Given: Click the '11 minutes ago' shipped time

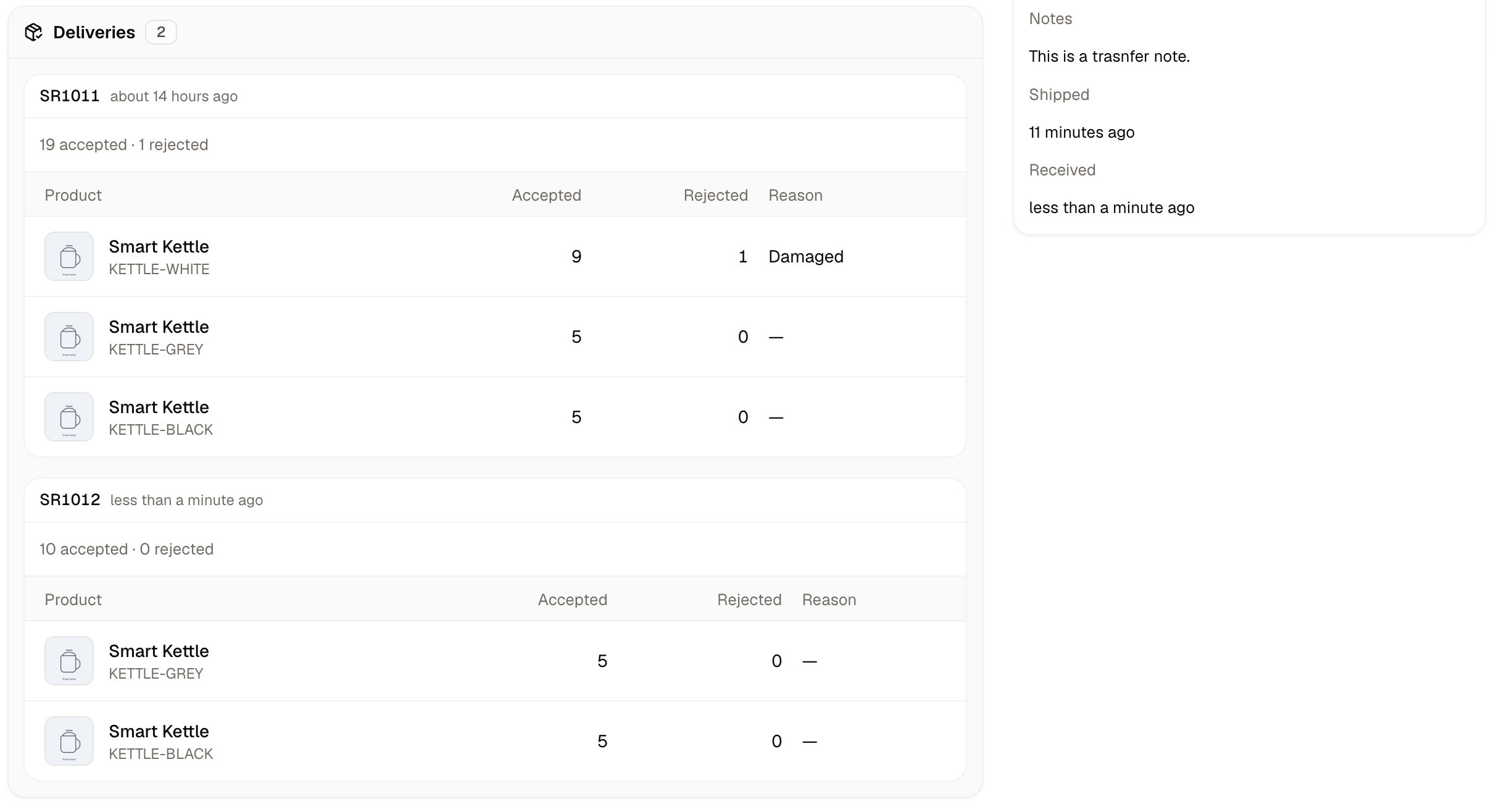Looking at the screenshot, I should pos(1081,132).
